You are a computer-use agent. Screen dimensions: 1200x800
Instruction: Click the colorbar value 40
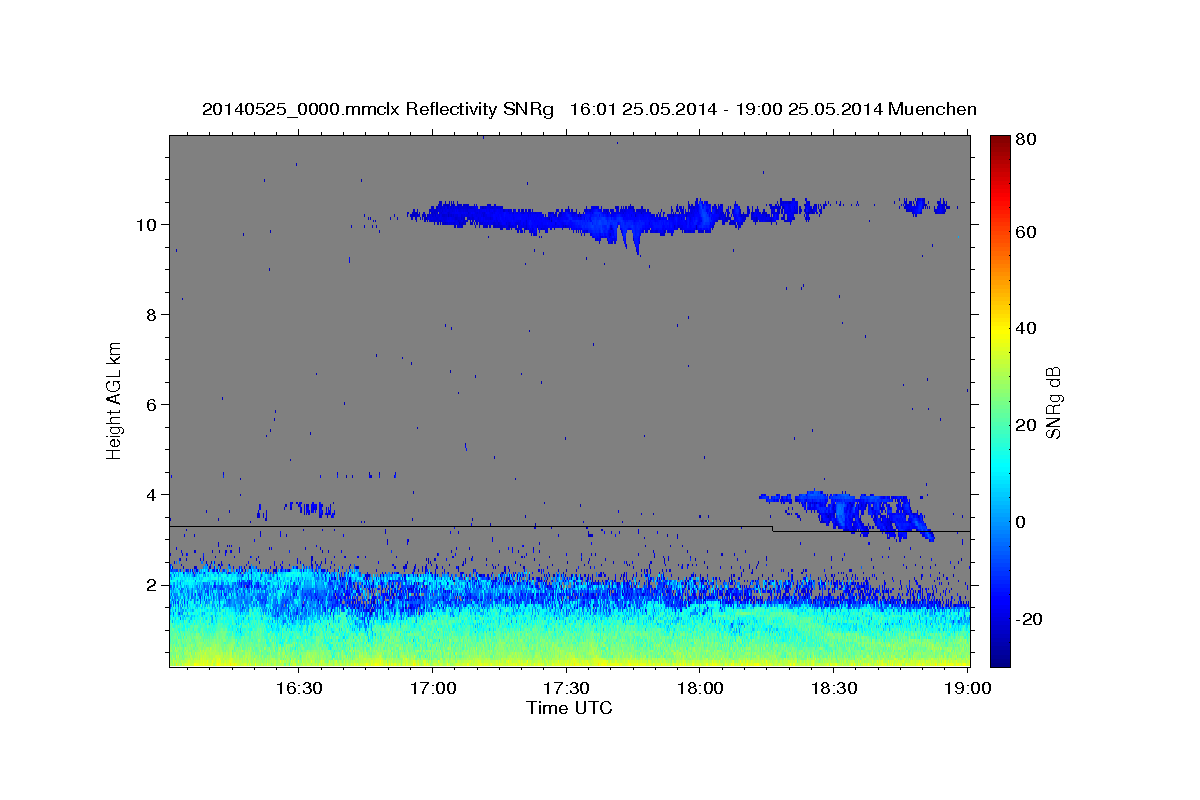click(1025, 328)
